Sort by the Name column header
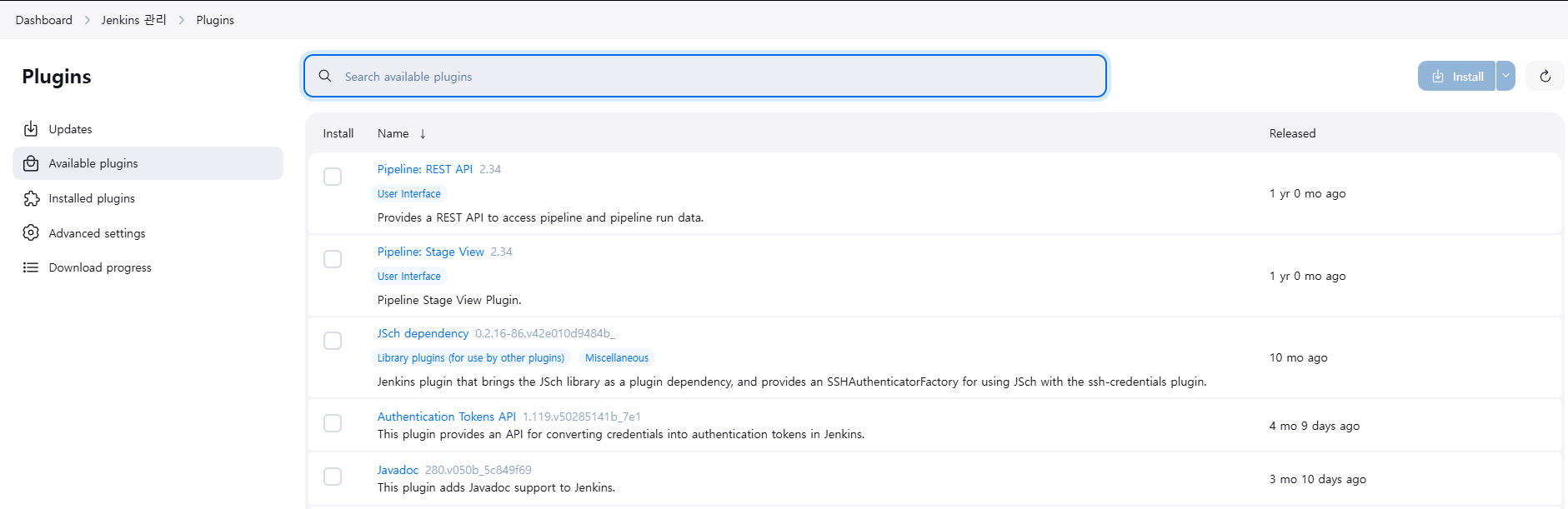This screenshot has width=1568, height=509. point(393,133)
